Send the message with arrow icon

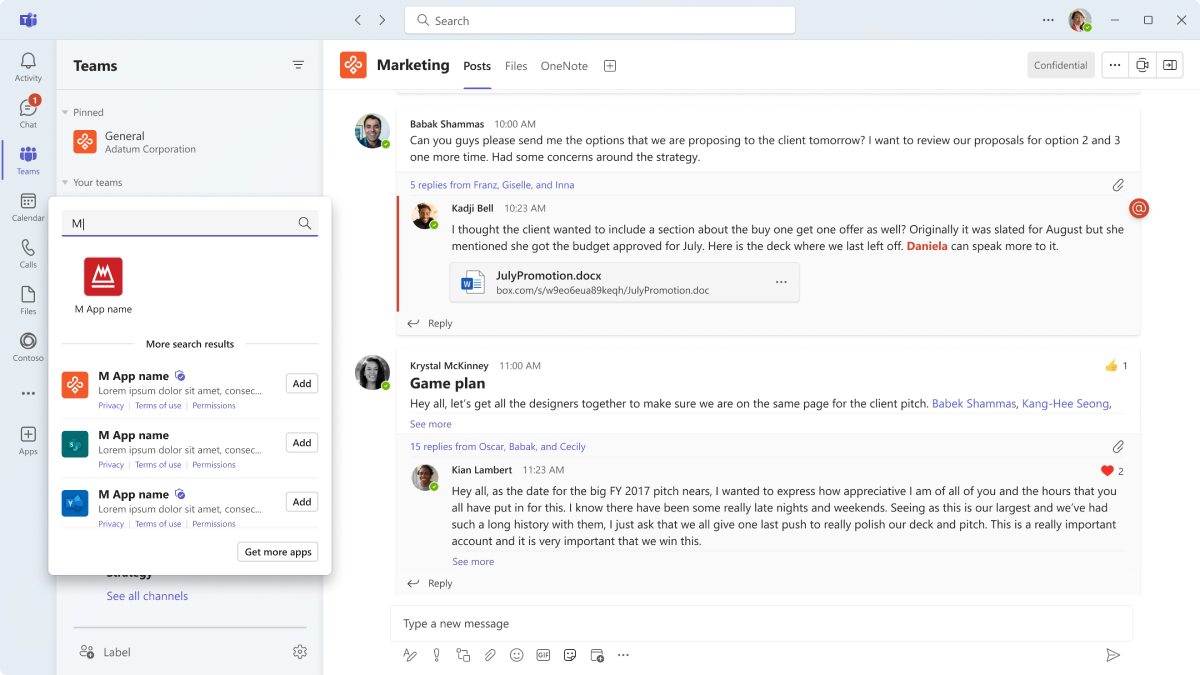1113,655
